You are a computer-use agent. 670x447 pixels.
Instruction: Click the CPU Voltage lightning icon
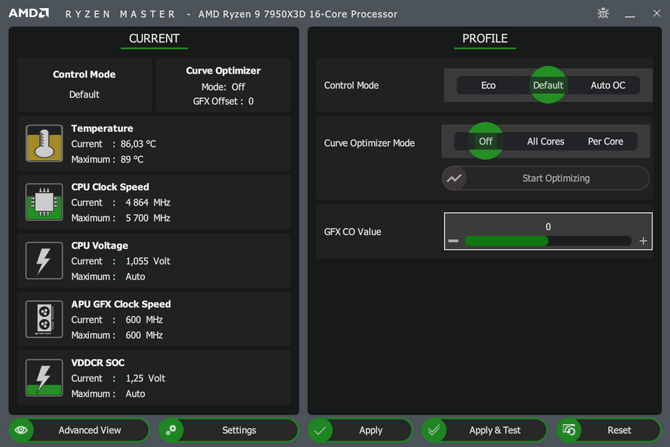point(44,261)
